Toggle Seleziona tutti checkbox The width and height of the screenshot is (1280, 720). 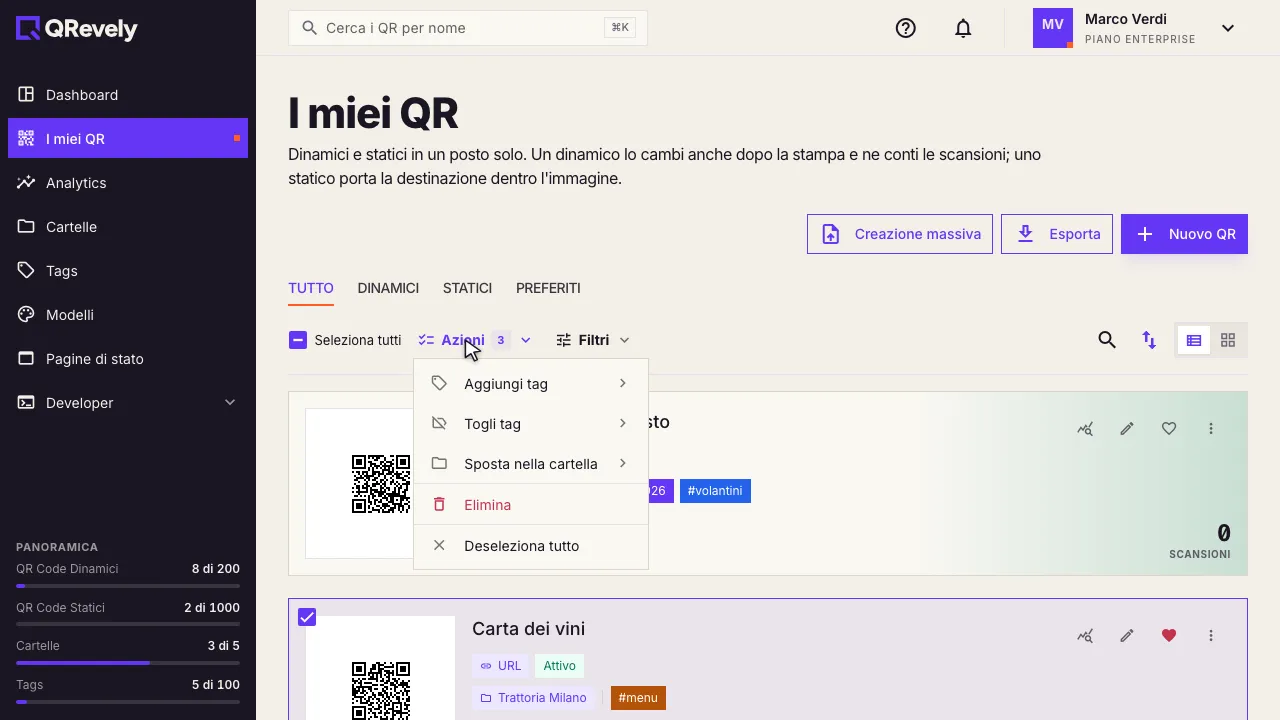click(297, 340)
